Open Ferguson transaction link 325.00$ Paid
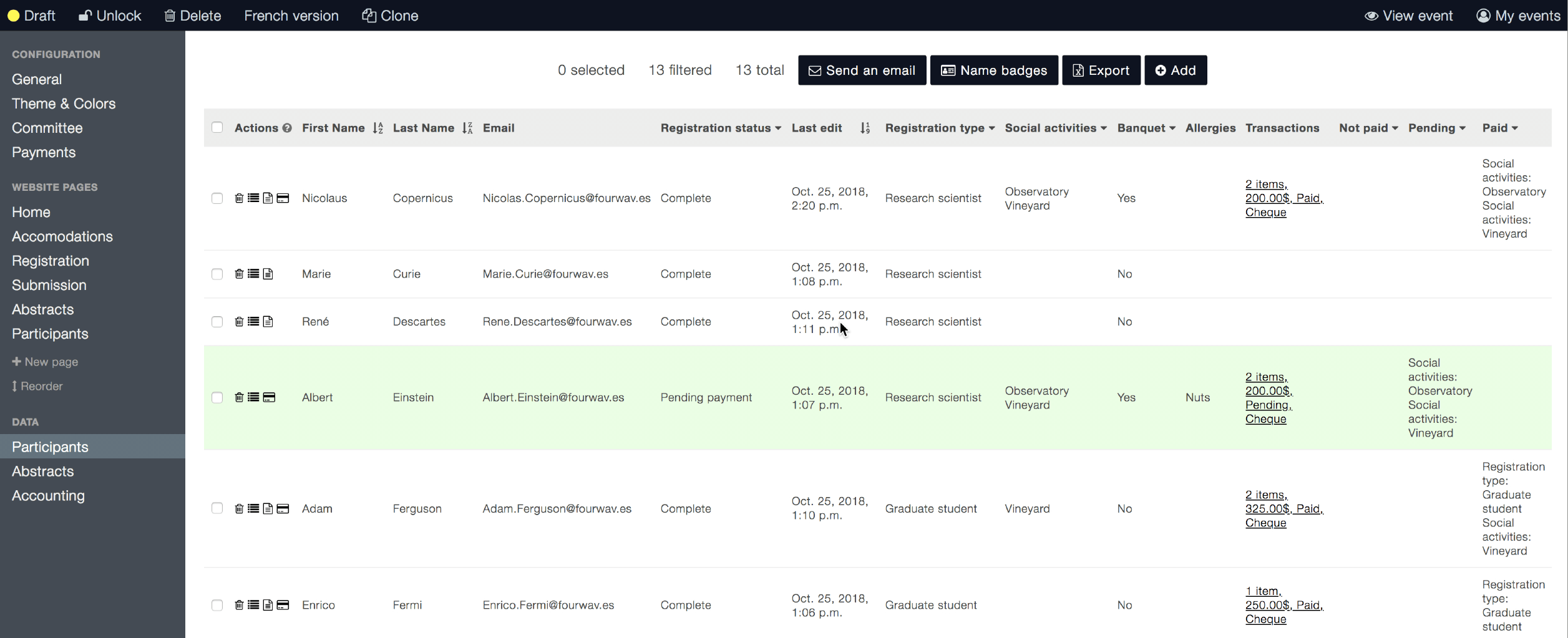This screenshot has height=638, width=1568. 1284,509
